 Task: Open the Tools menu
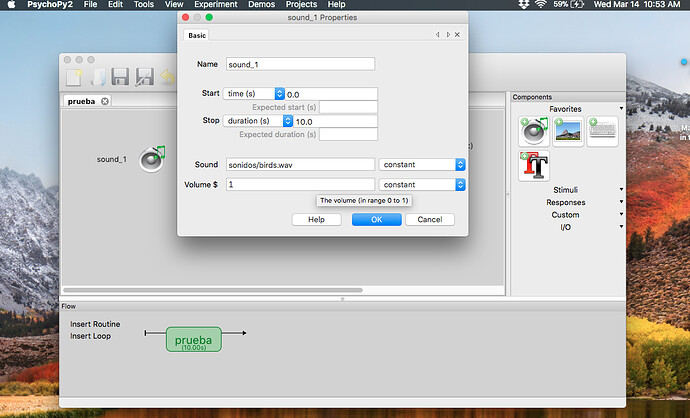144,4
